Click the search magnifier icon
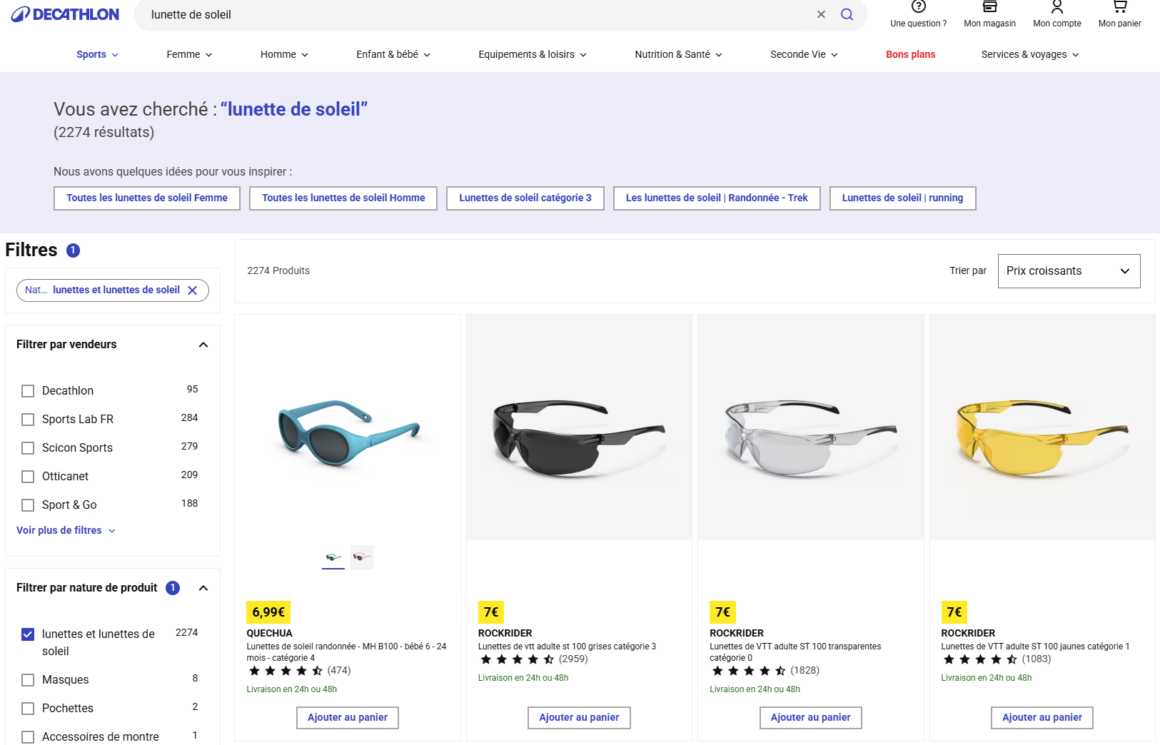 (847, 14)
